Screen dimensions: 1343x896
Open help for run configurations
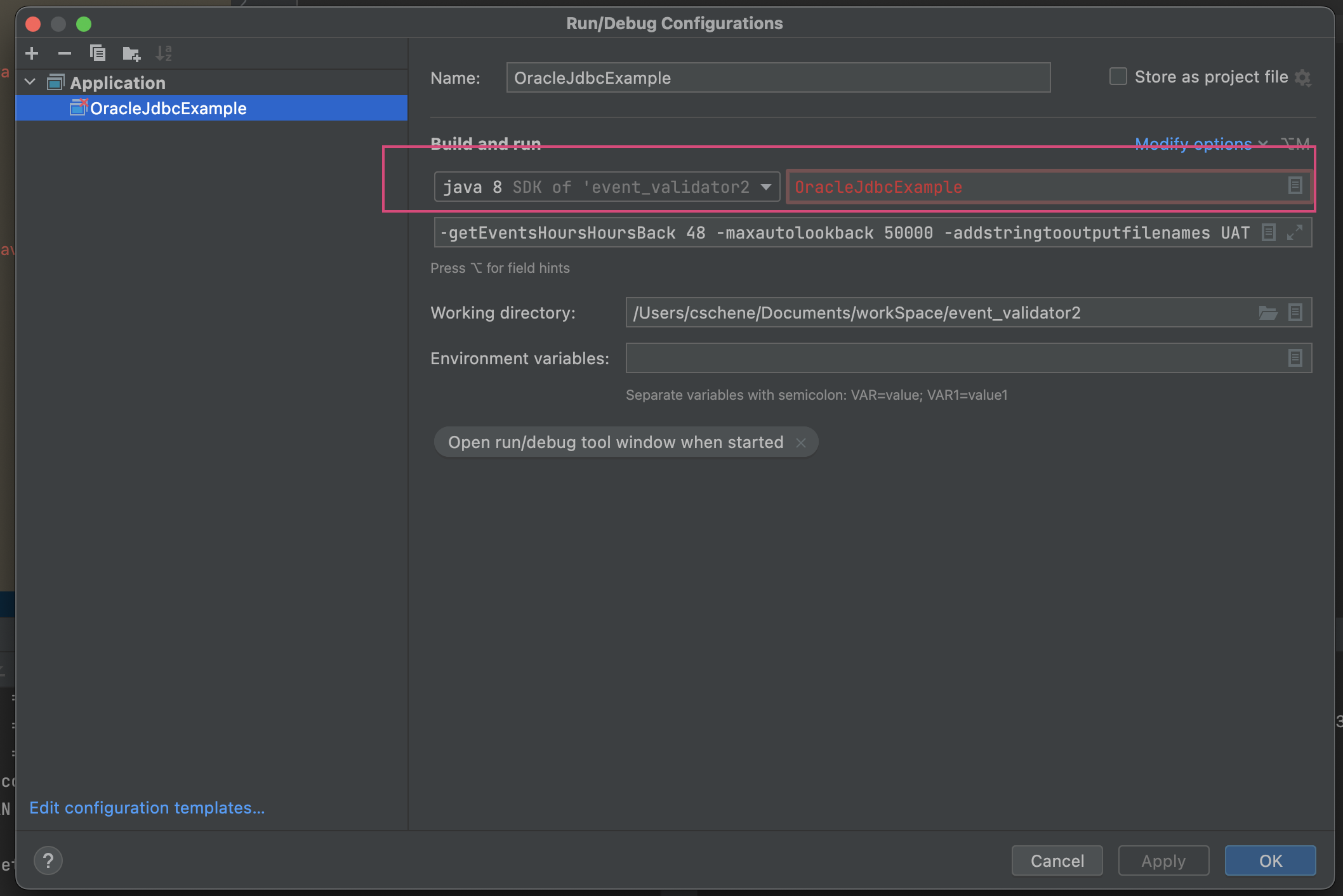(48, 860)
